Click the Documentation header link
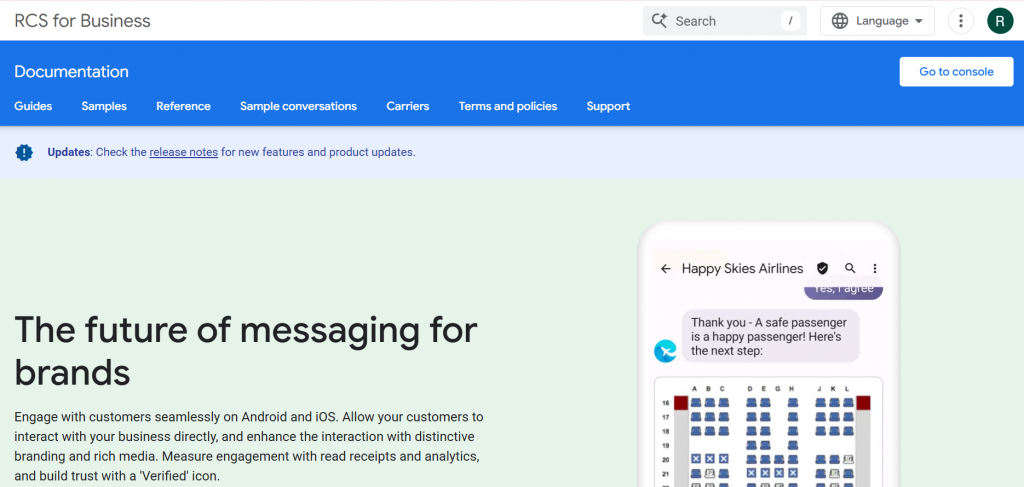 [71, 72]
